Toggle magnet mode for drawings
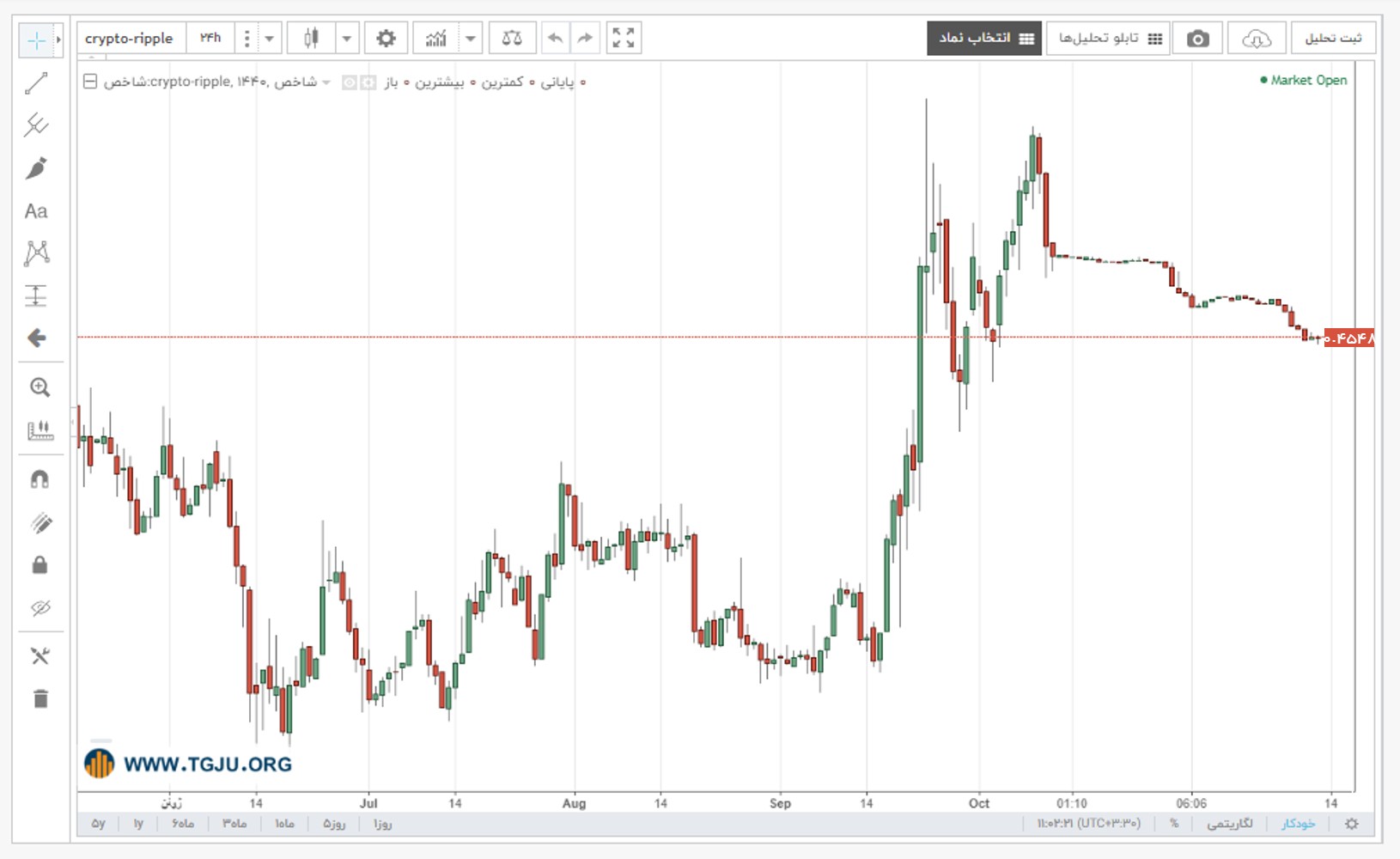Screen dimensions: 1400x859 pyautogui.click(x=40, y=479)
